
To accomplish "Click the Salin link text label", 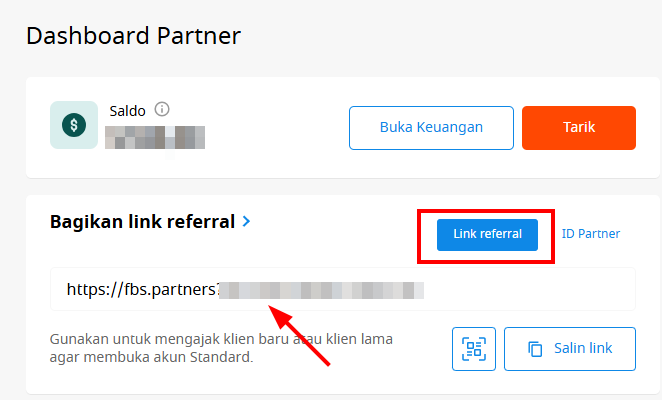I will click(x=583, y=348).
